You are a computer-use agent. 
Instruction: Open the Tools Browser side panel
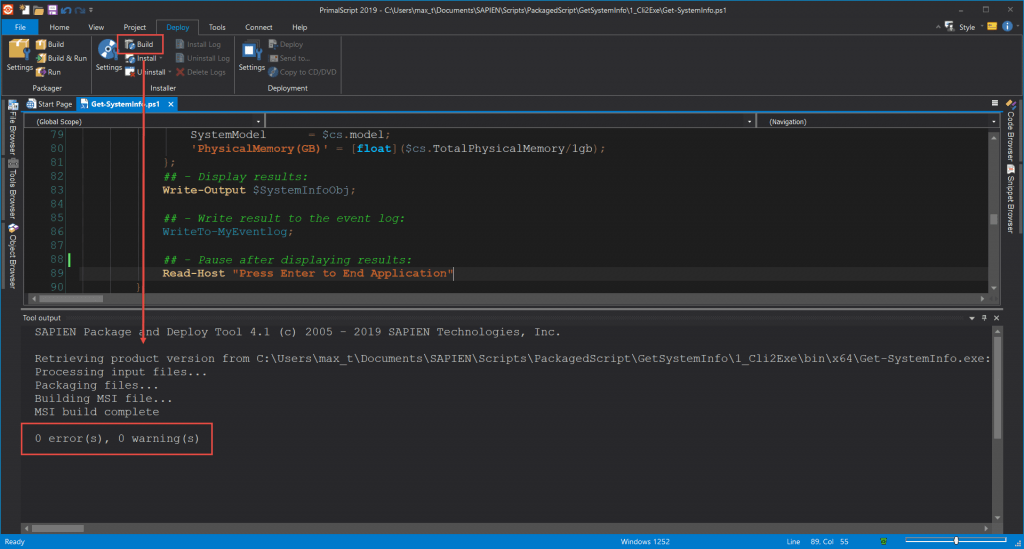pyautogui.click(x=12, y=189)
